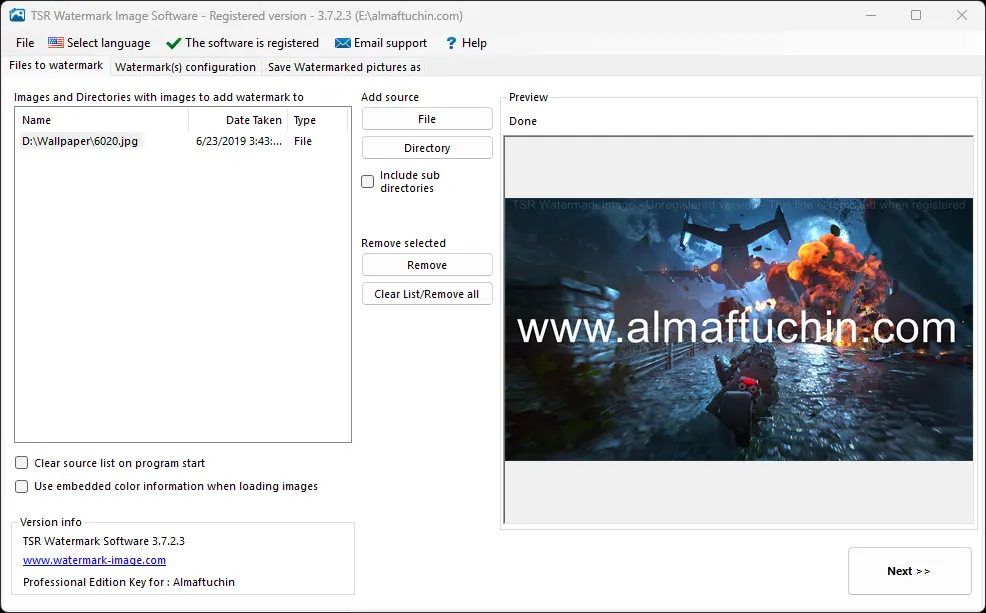Click the File add source button
The image size is (986, 613).
point(427,119)
